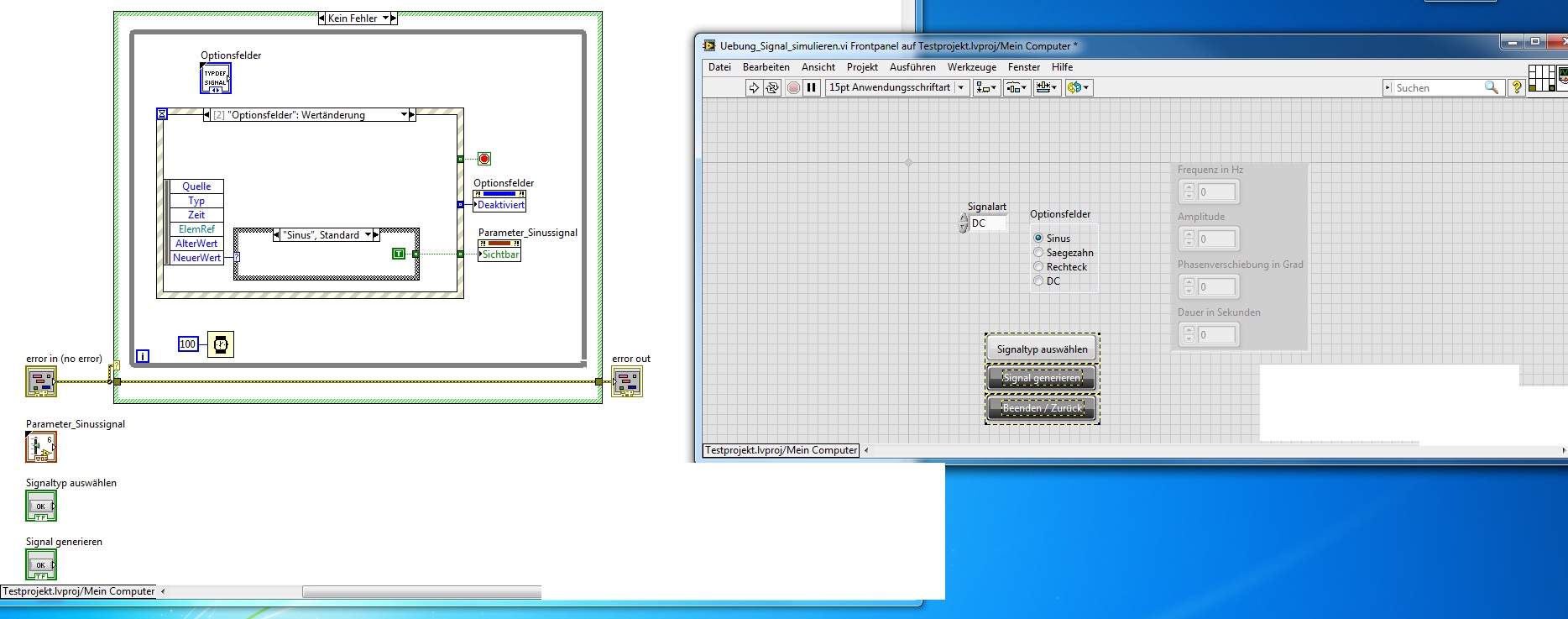
Task: Open the Werkzeuge menu
Action: (971, 67)
